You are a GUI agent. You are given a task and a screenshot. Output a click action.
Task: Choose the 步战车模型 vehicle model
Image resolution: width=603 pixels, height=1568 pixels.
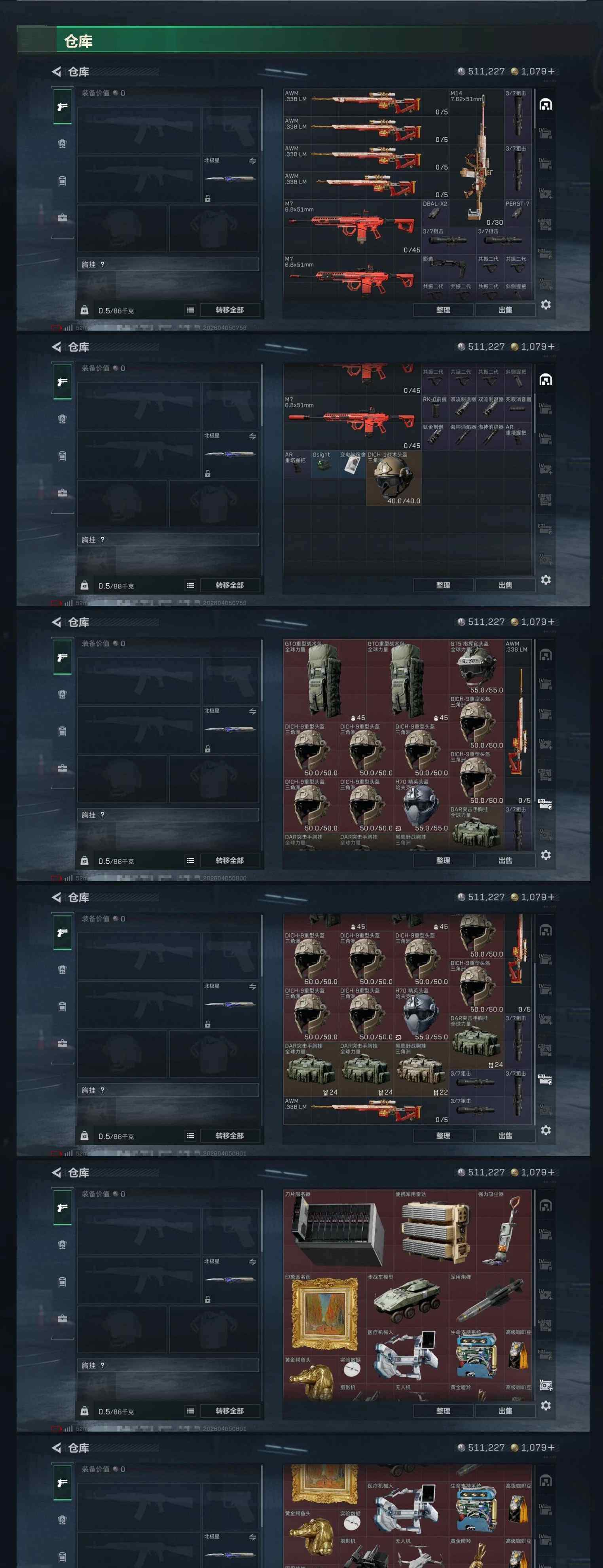point(407,1299)
